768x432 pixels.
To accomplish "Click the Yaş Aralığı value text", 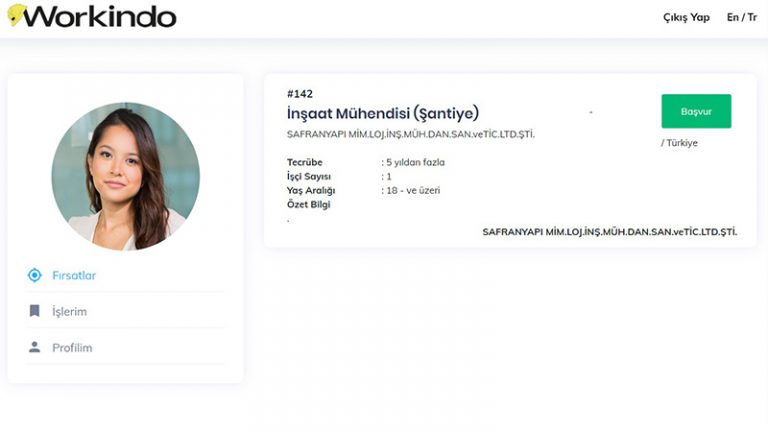I will (x=410, y=191).
